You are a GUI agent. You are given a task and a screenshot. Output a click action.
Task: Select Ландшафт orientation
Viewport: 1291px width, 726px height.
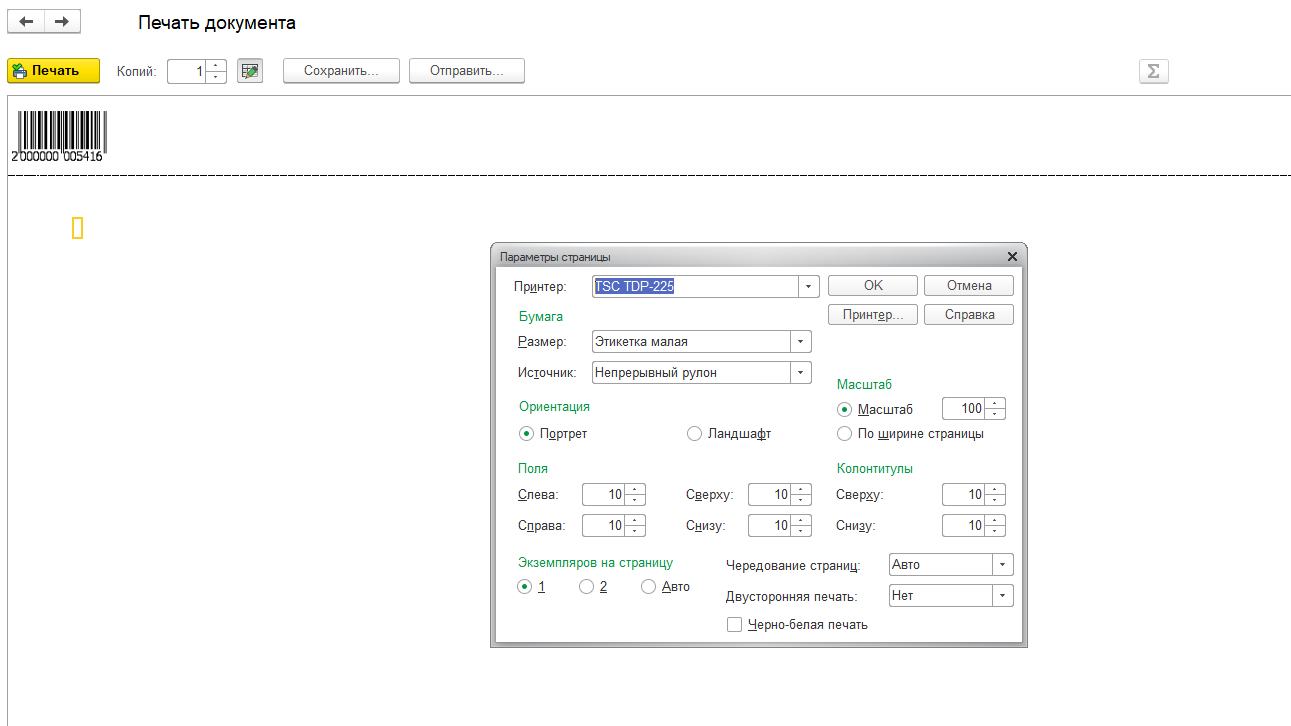click(x=695, y=434)
